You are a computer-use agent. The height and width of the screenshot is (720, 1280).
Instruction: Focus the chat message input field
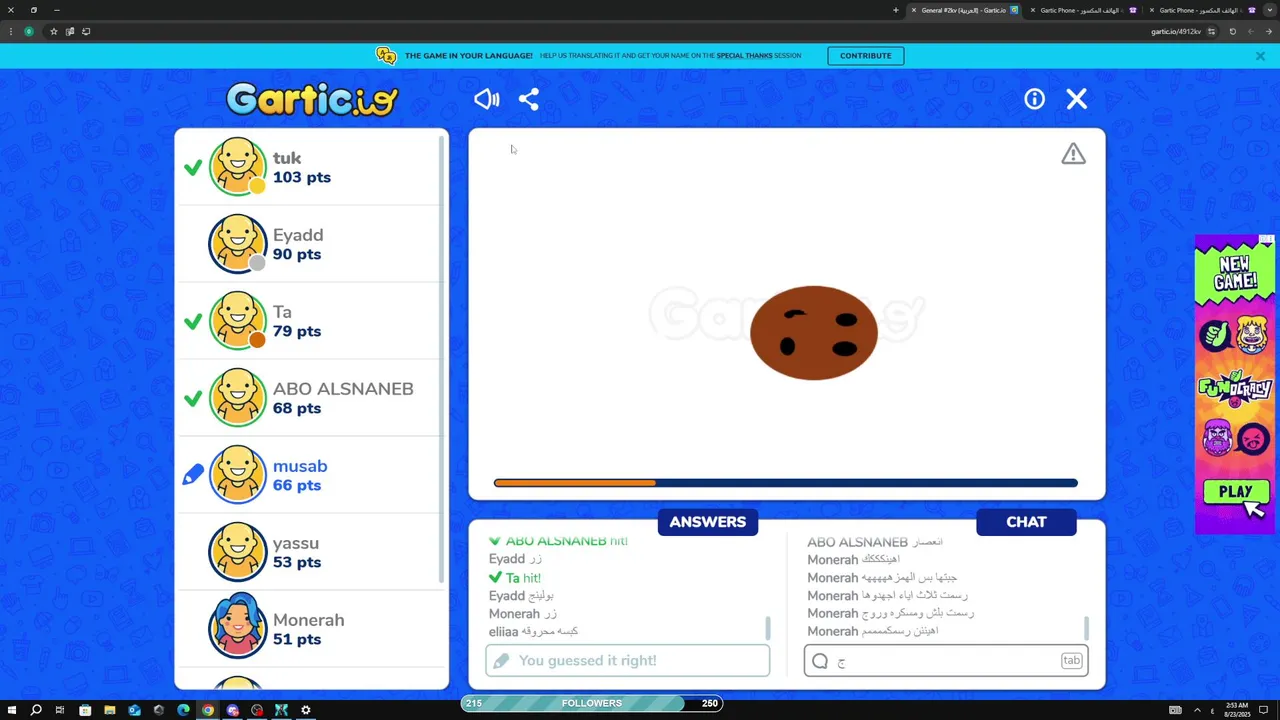946,660
